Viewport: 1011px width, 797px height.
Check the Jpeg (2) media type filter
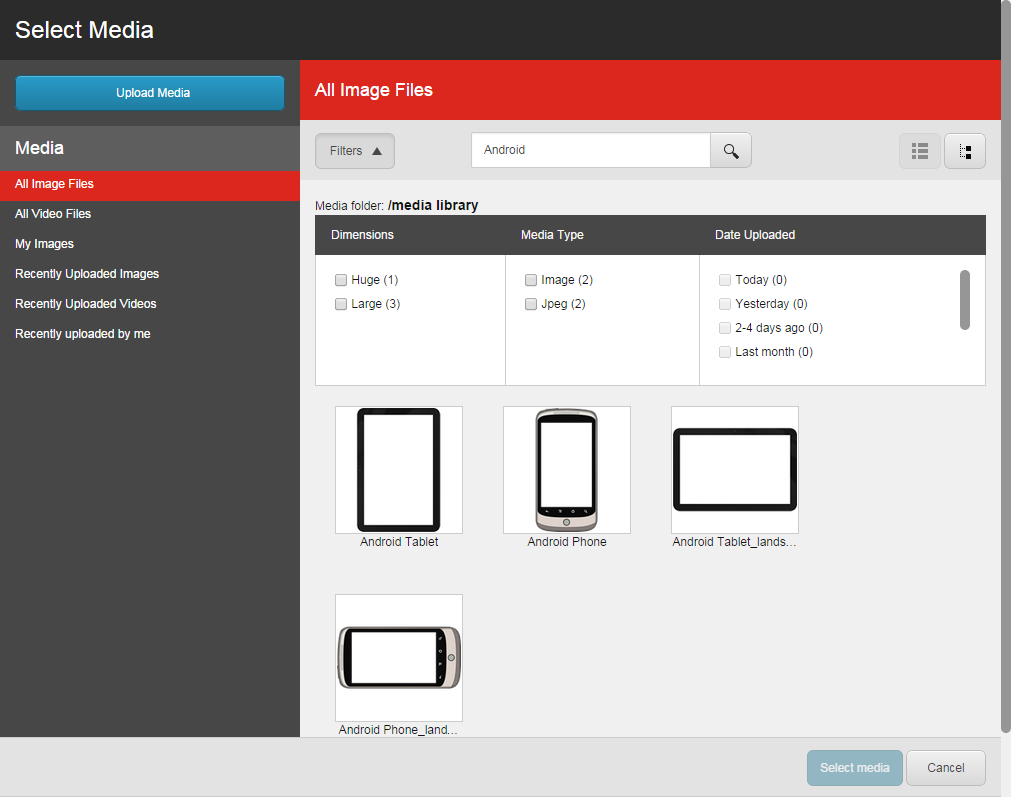coord(531,304)
